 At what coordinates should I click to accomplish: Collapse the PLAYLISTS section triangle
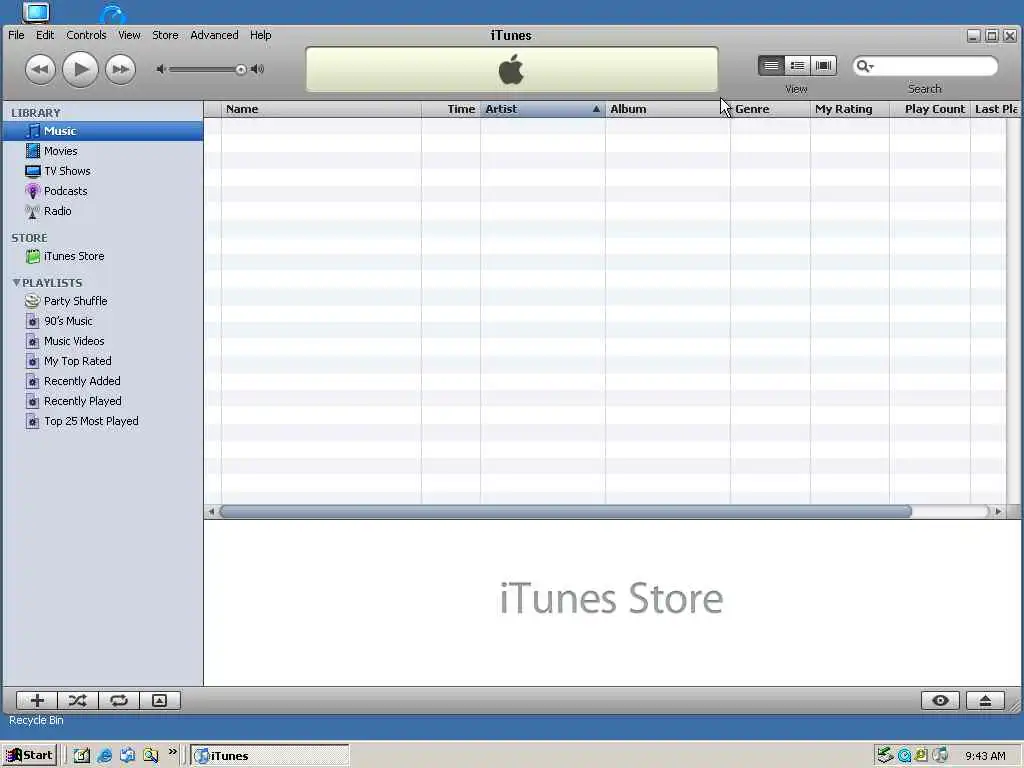tap(16, 283)
